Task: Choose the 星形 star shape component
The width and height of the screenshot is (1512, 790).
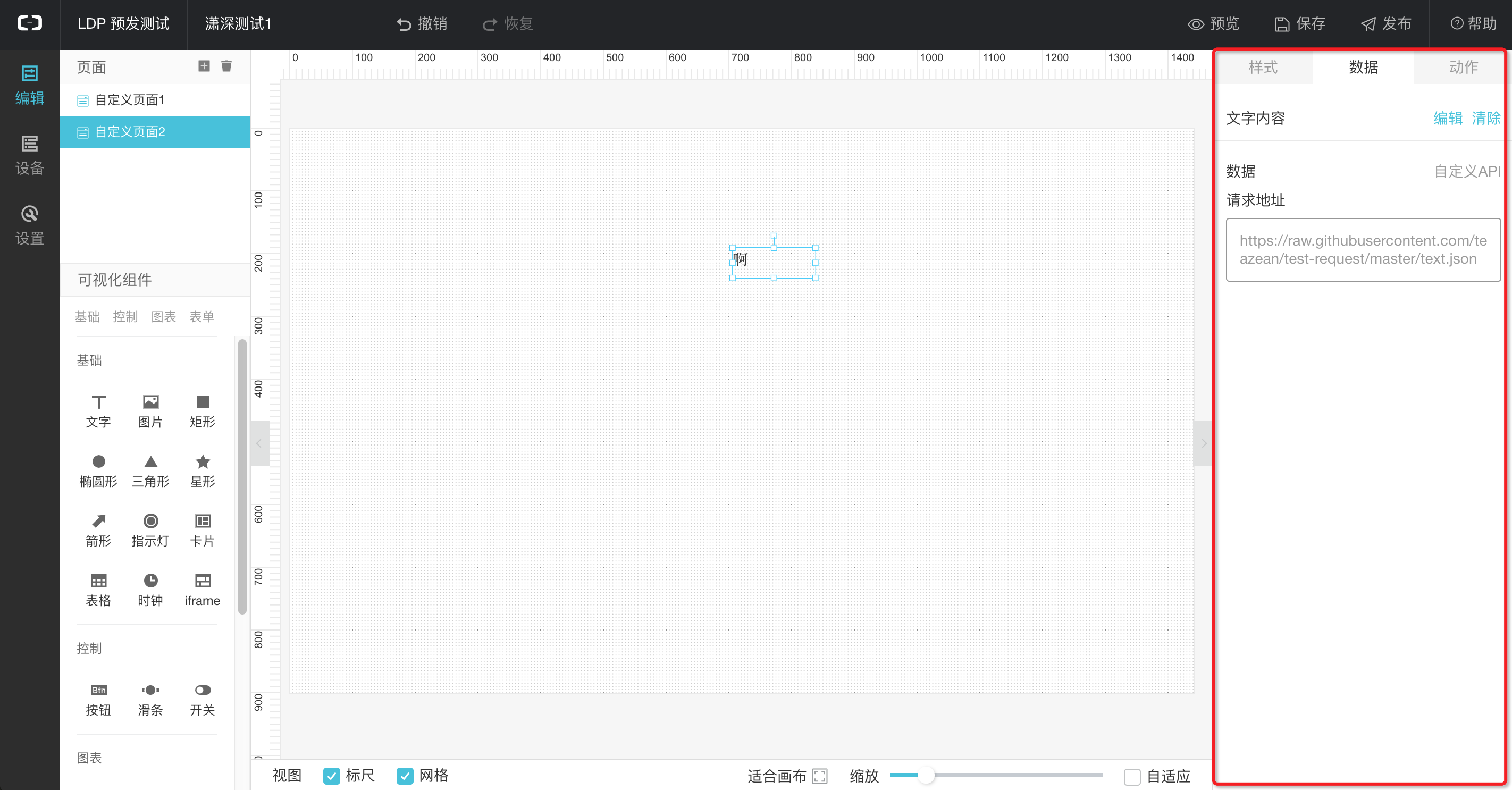Action: pyautogui.click(x=203, y=470)
